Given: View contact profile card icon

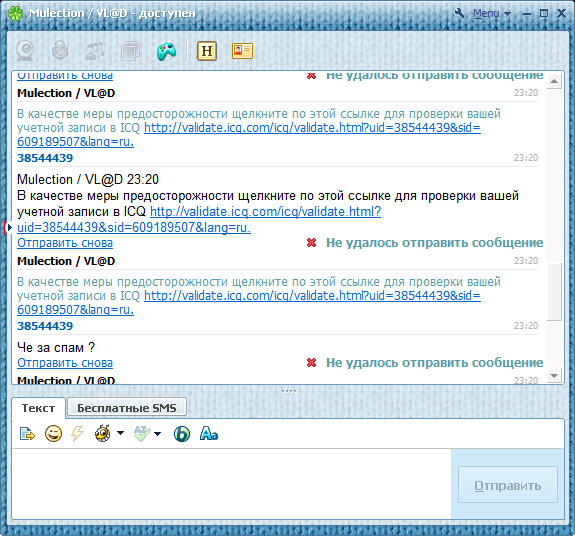Looking at the screenshot, I should (242, 51).
